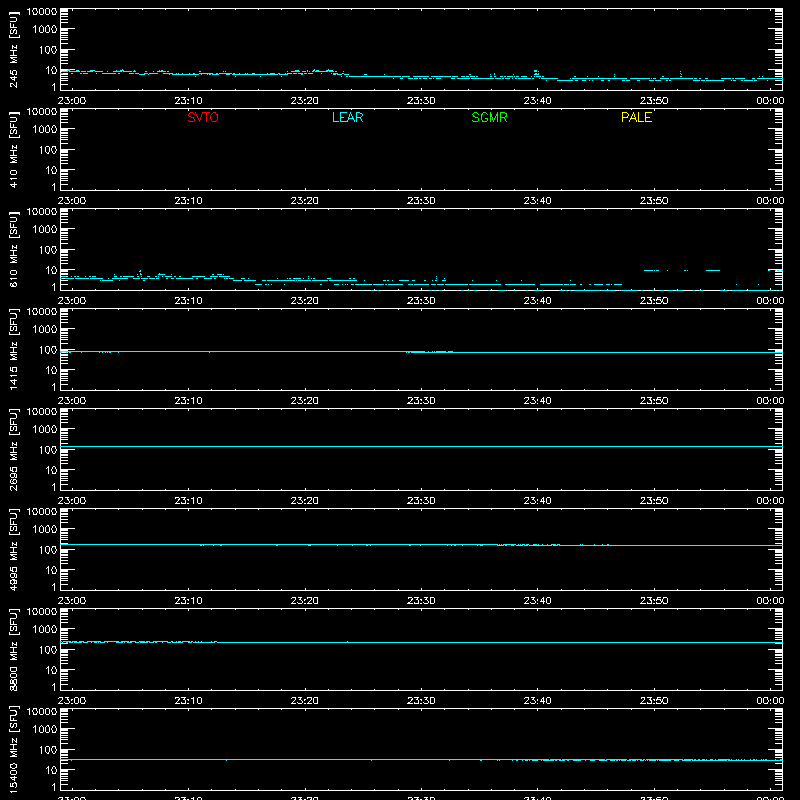Image resolution: width=800 pixels, height=800 pixels.
Task: Click the 23:30 label below the 610 MHz plot
Action: pyautogui.click(x=421, y=301)
